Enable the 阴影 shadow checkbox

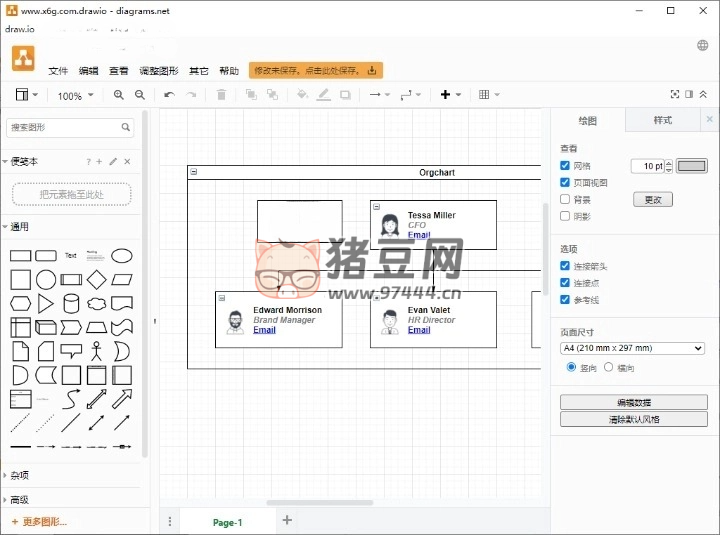pos(566,216)
